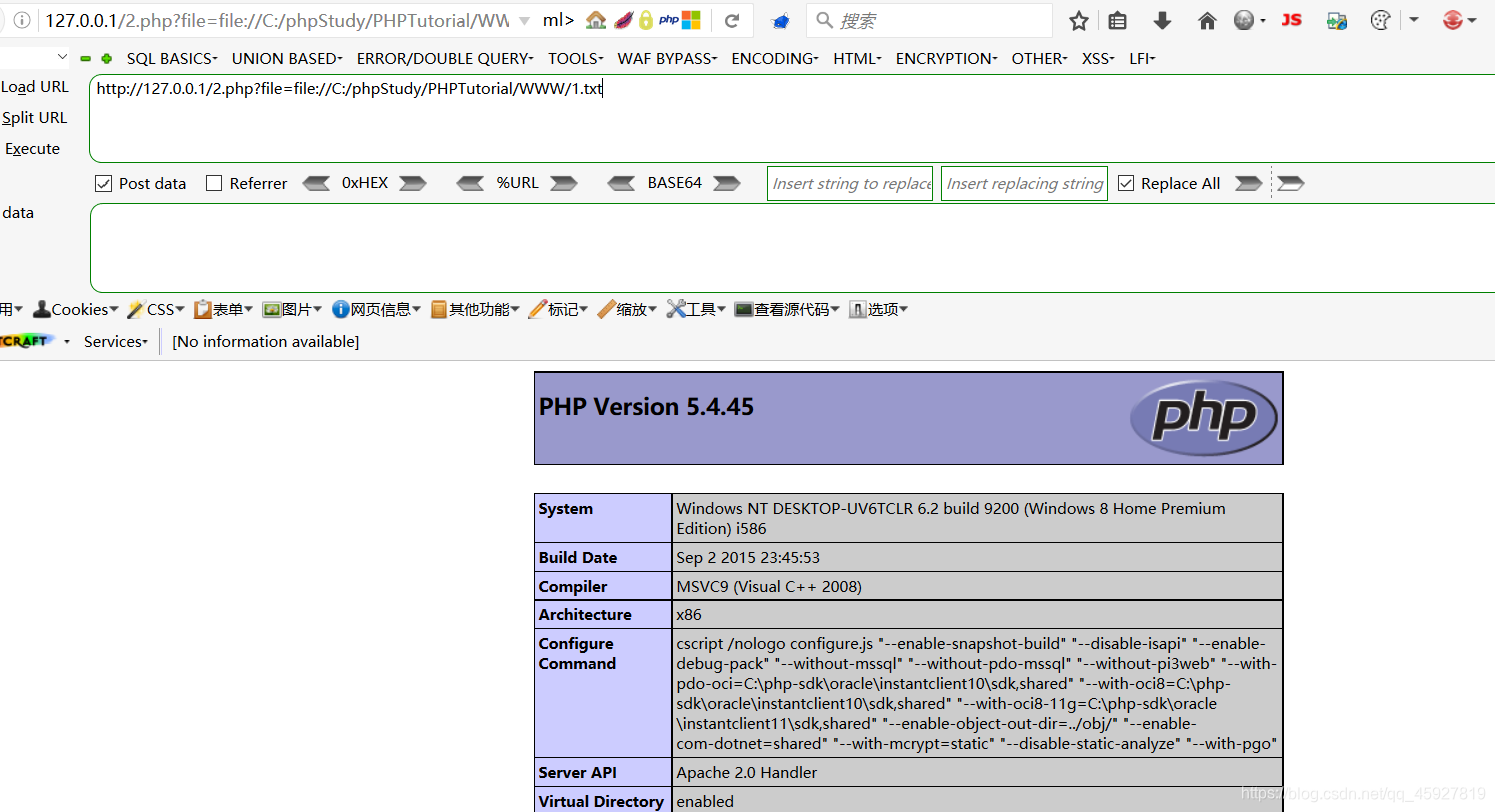Bookmark this page with the star icon

[1078, 20]
